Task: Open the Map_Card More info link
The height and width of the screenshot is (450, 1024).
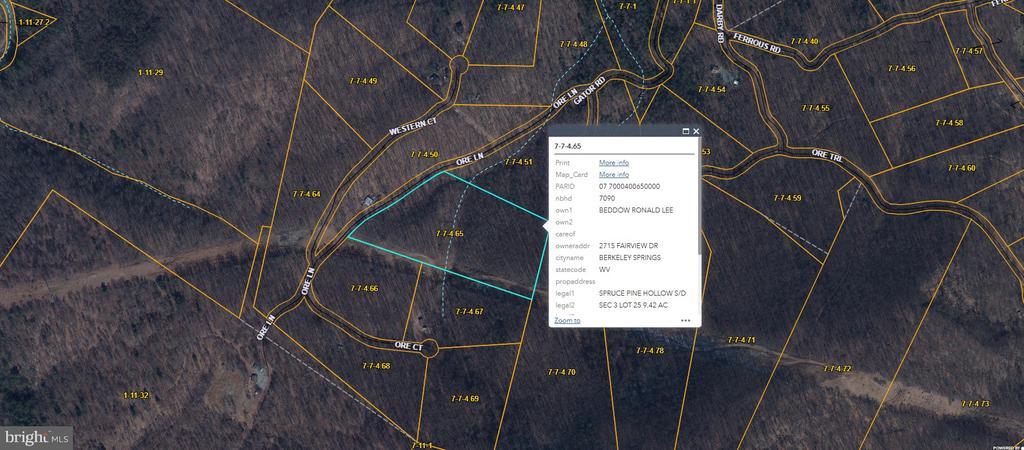Action: tap(614, 174)
